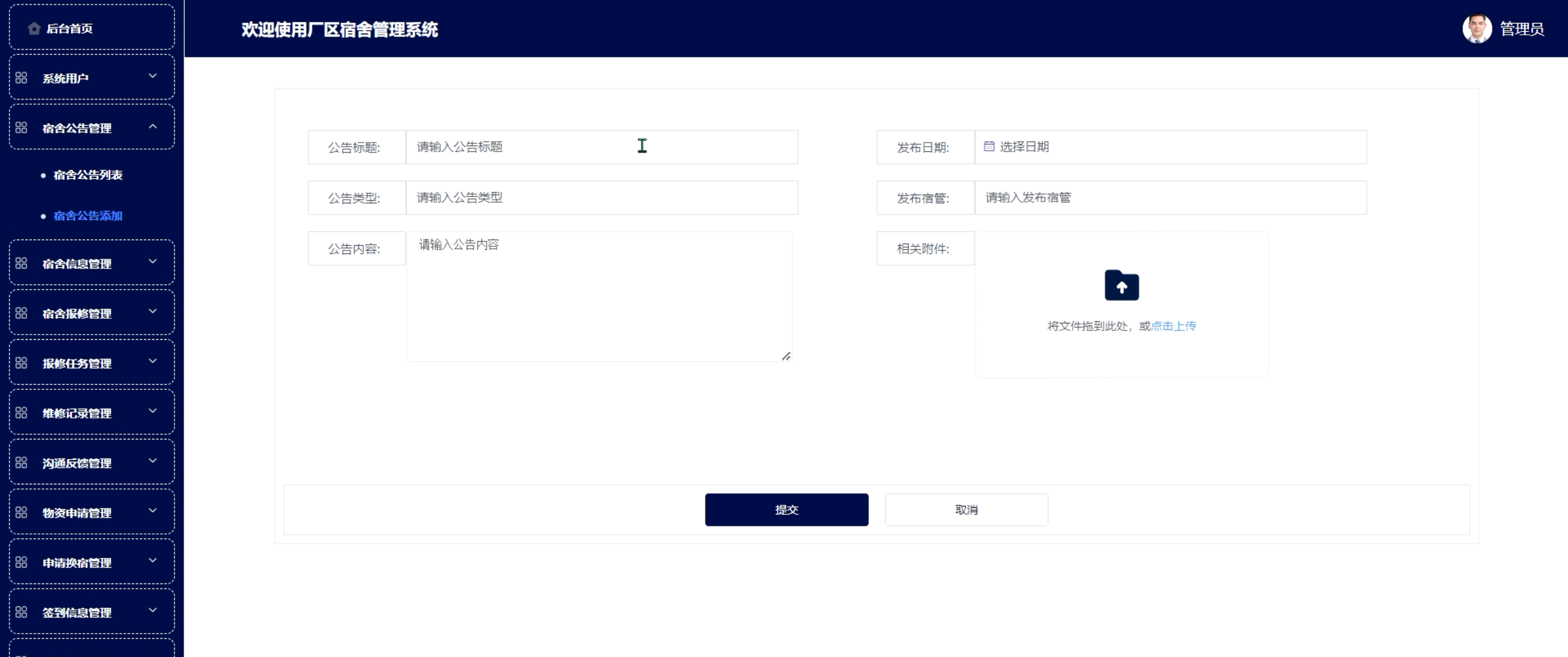This screenshot has height=657, width=1568.
Task: Expand the 物资申请管理 chevron
Action: [153, 511]
